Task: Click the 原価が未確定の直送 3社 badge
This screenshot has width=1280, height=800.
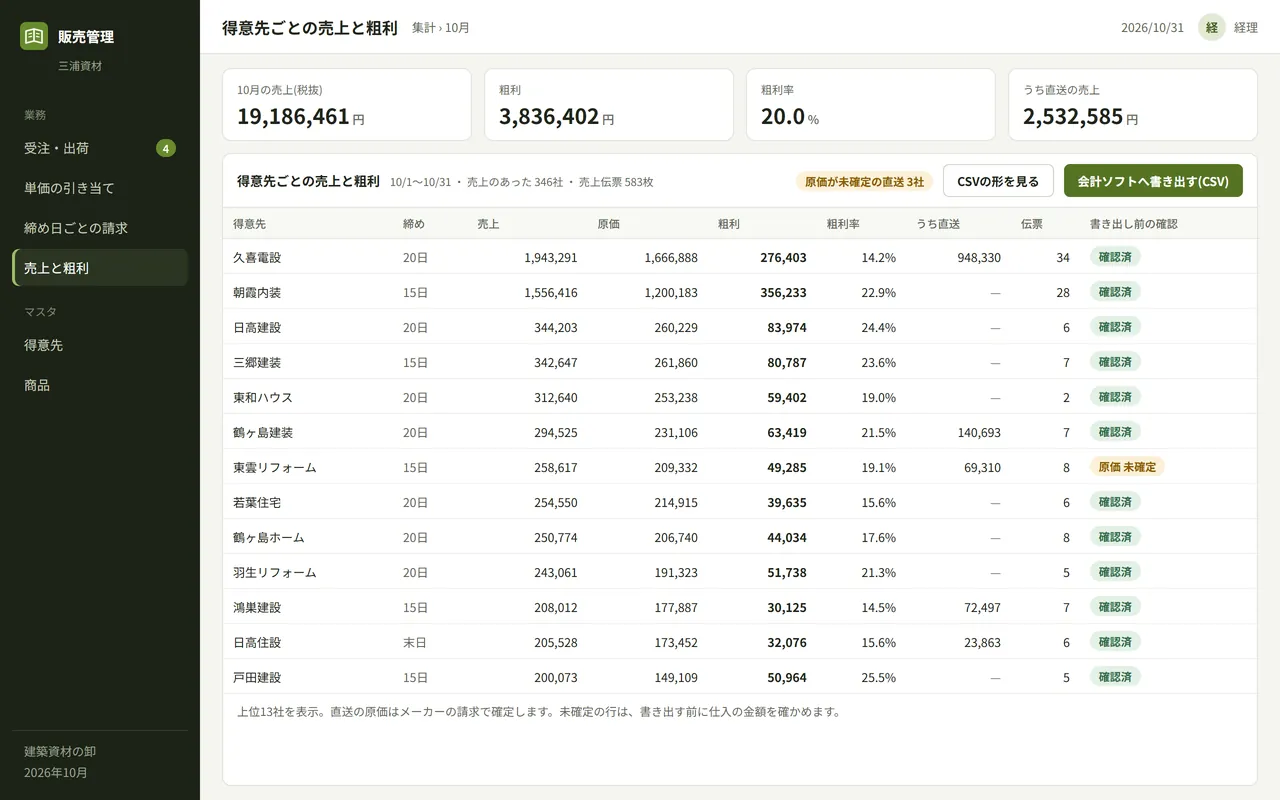Action: 864,181
